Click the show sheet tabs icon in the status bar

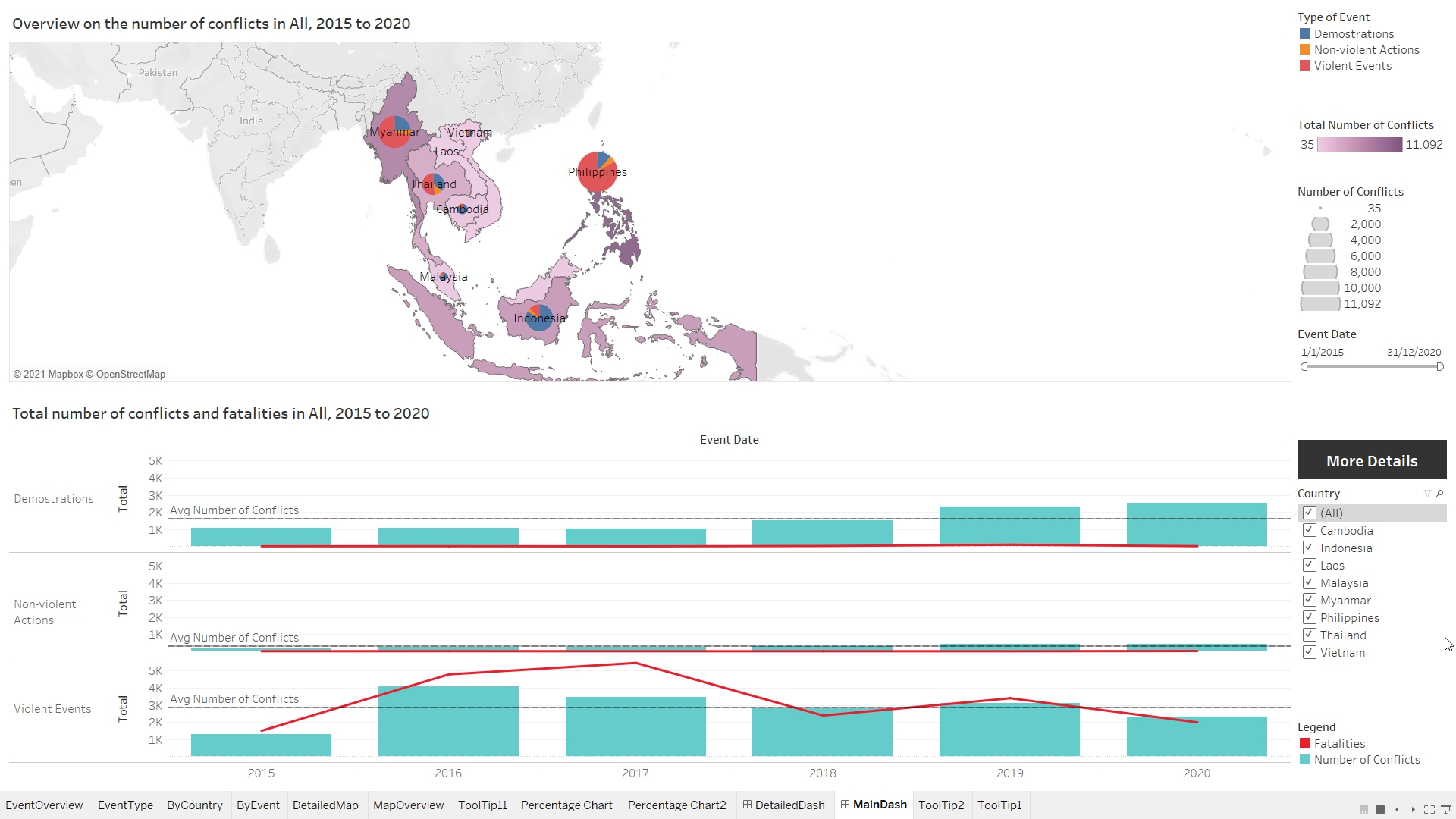1381,810
